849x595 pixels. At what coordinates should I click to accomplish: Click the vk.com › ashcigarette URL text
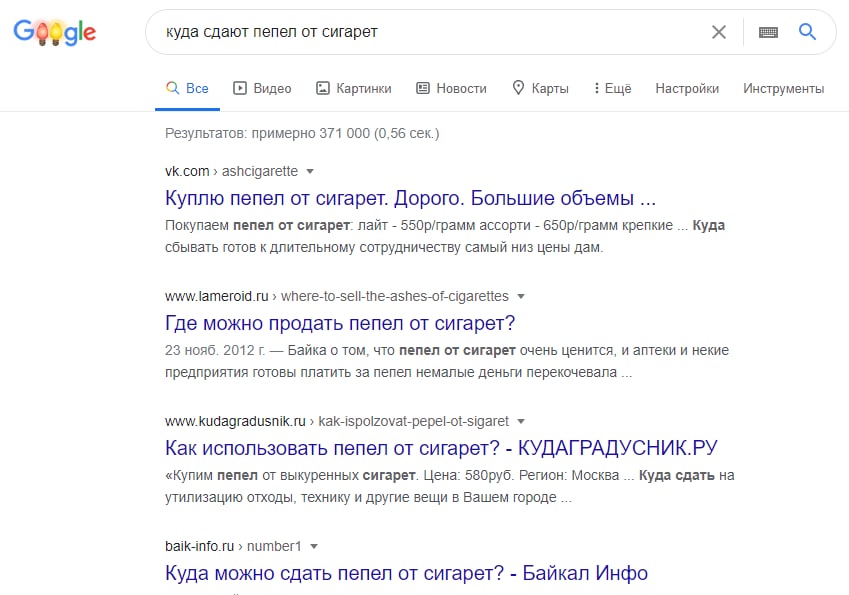[231, 171]
